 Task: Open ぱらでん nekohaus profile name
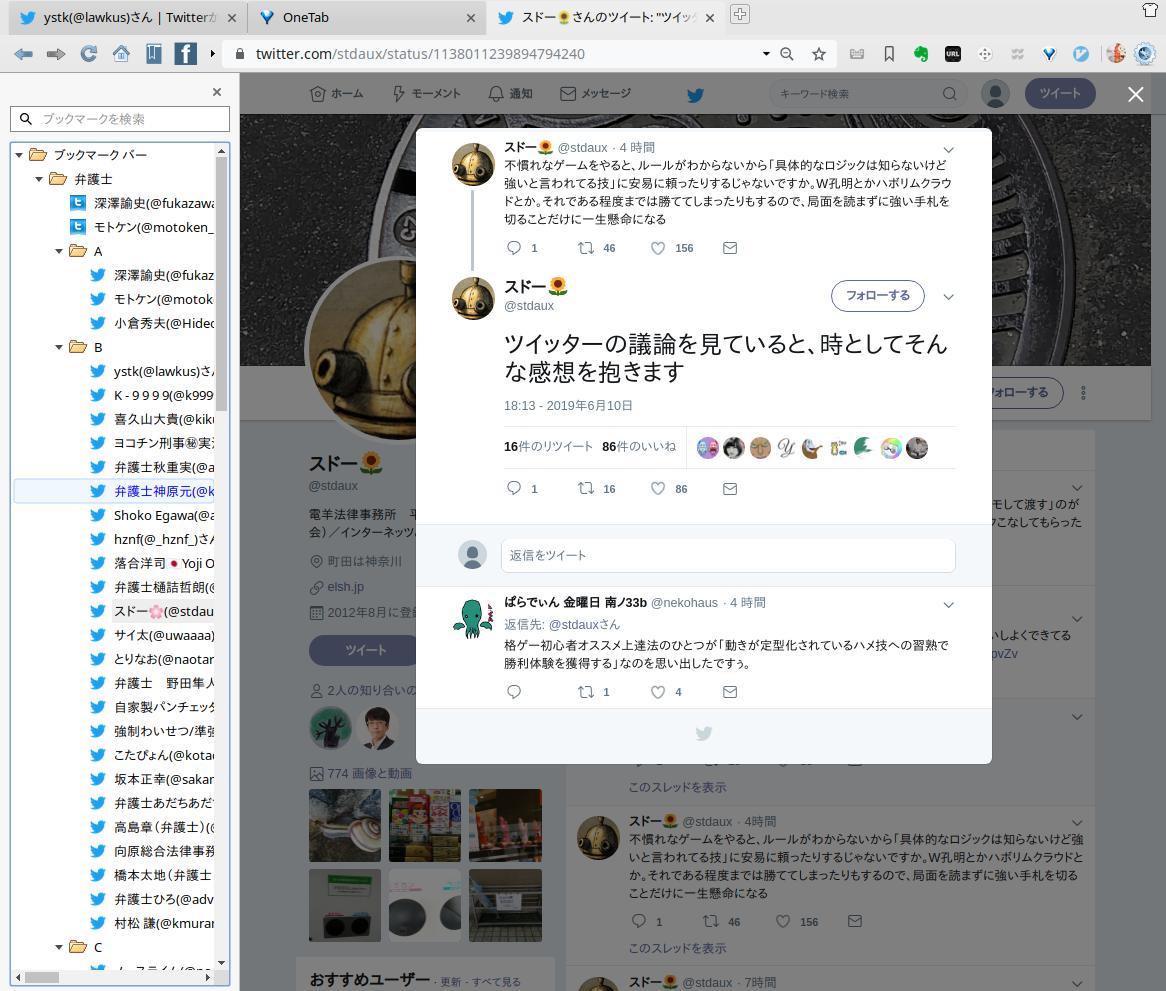(576, 603)
